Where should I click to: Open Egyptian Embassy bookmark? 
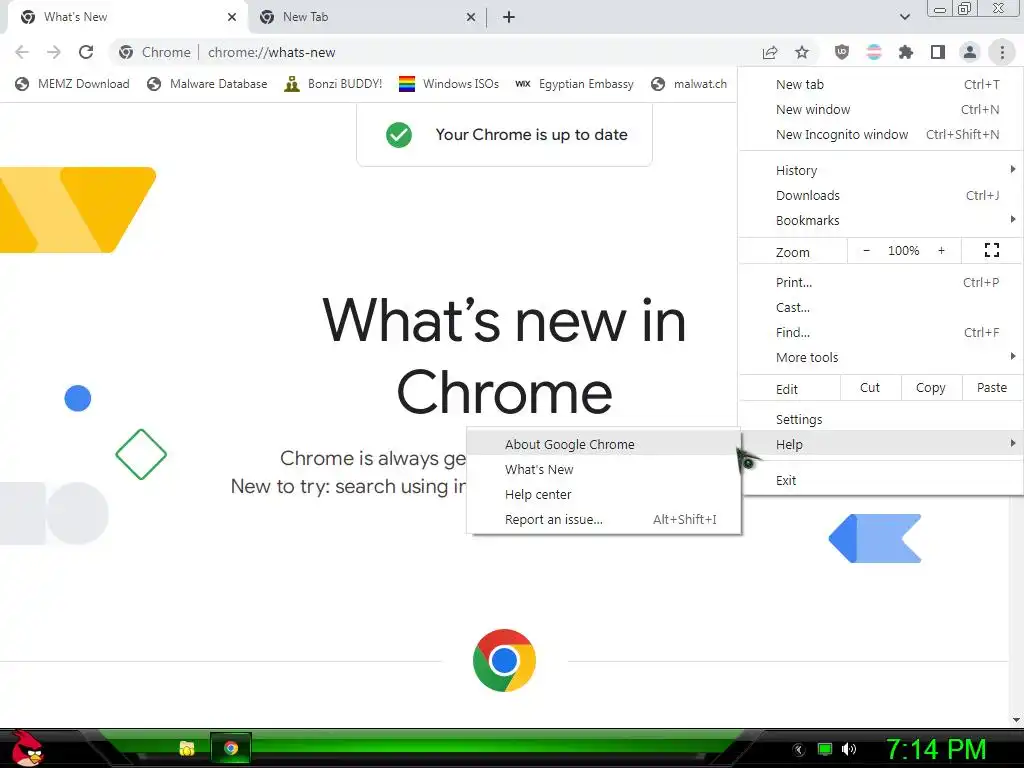(574, 84)
